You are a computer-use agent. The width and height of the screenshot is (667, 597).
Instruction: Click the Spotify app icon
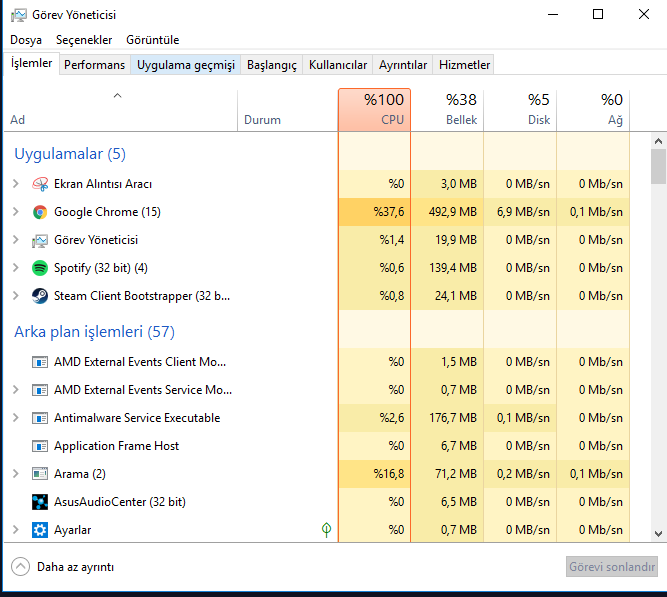point(40,268)
